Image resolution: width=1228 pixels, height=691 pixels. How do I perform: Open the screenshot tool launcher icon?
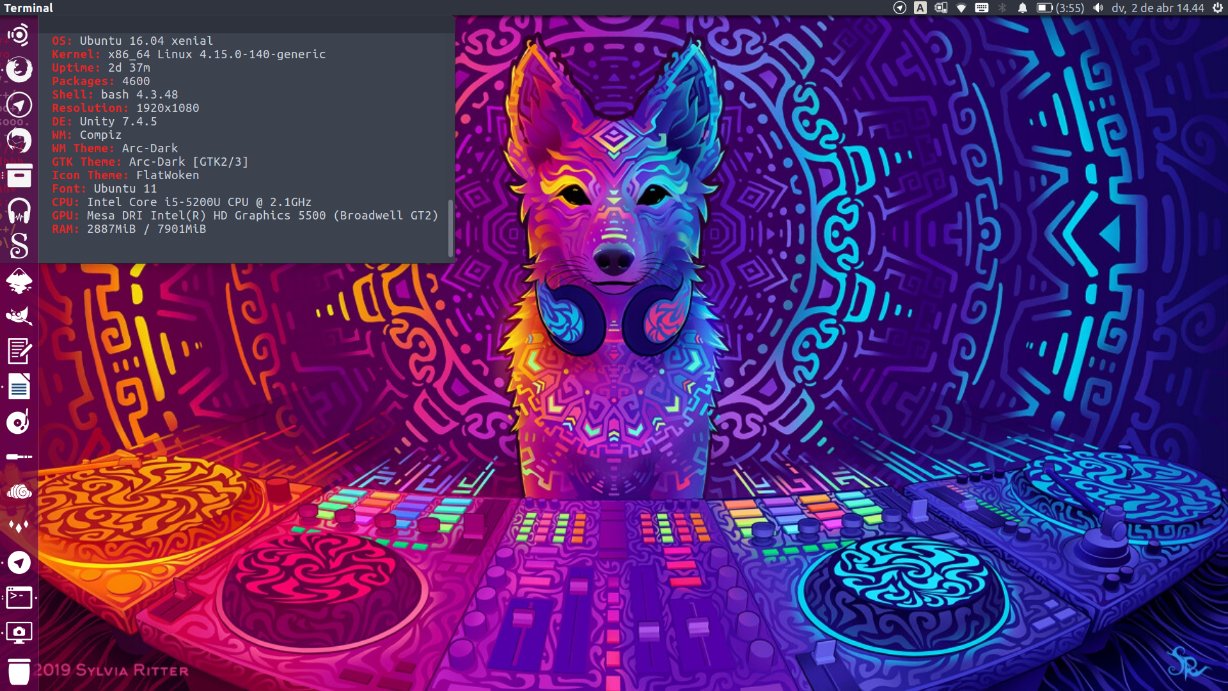pyautogui.click(x=18, y=633)
